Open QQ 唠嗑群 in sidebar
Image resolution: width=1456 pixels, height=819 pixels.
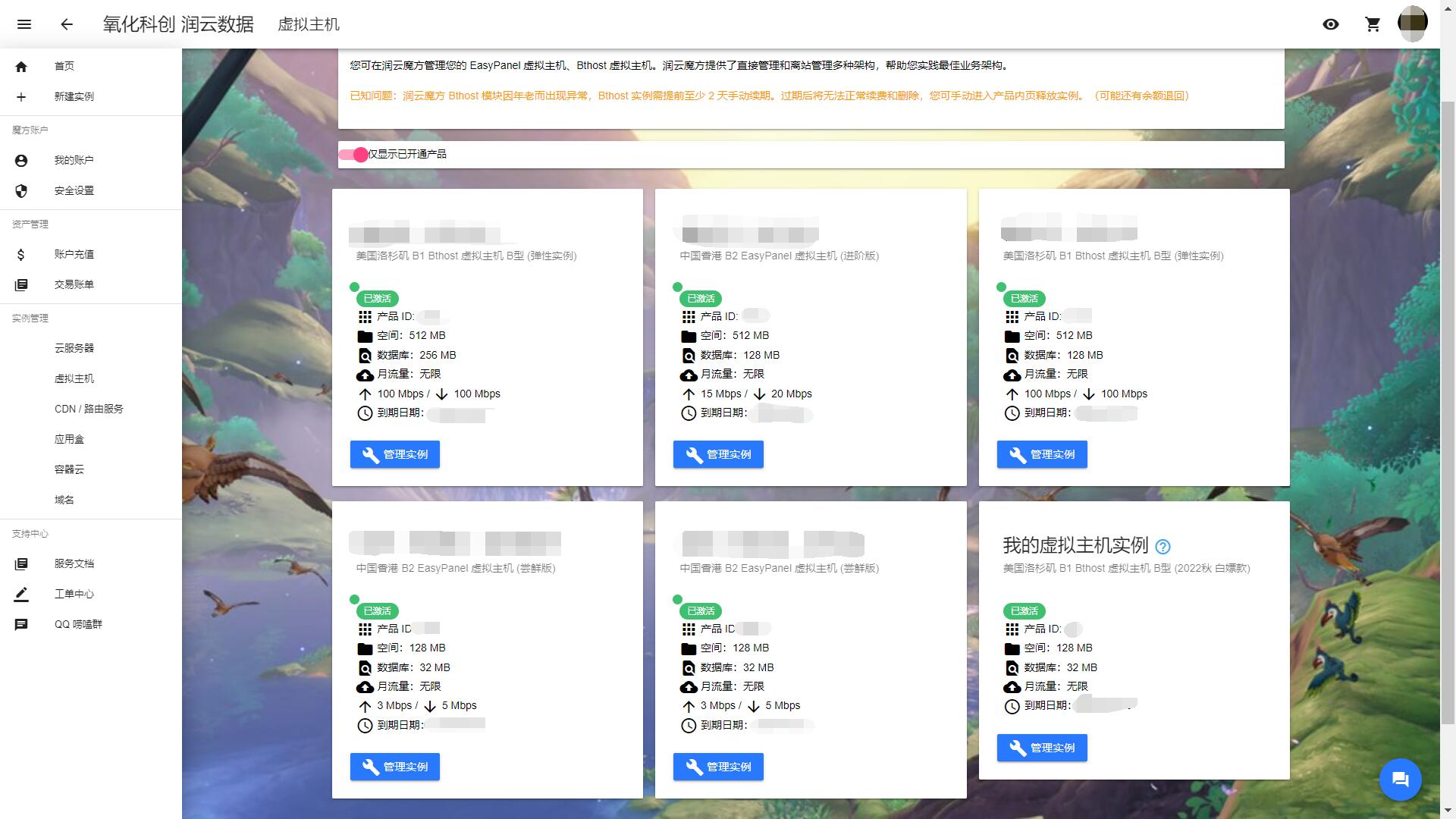[91, 625]
